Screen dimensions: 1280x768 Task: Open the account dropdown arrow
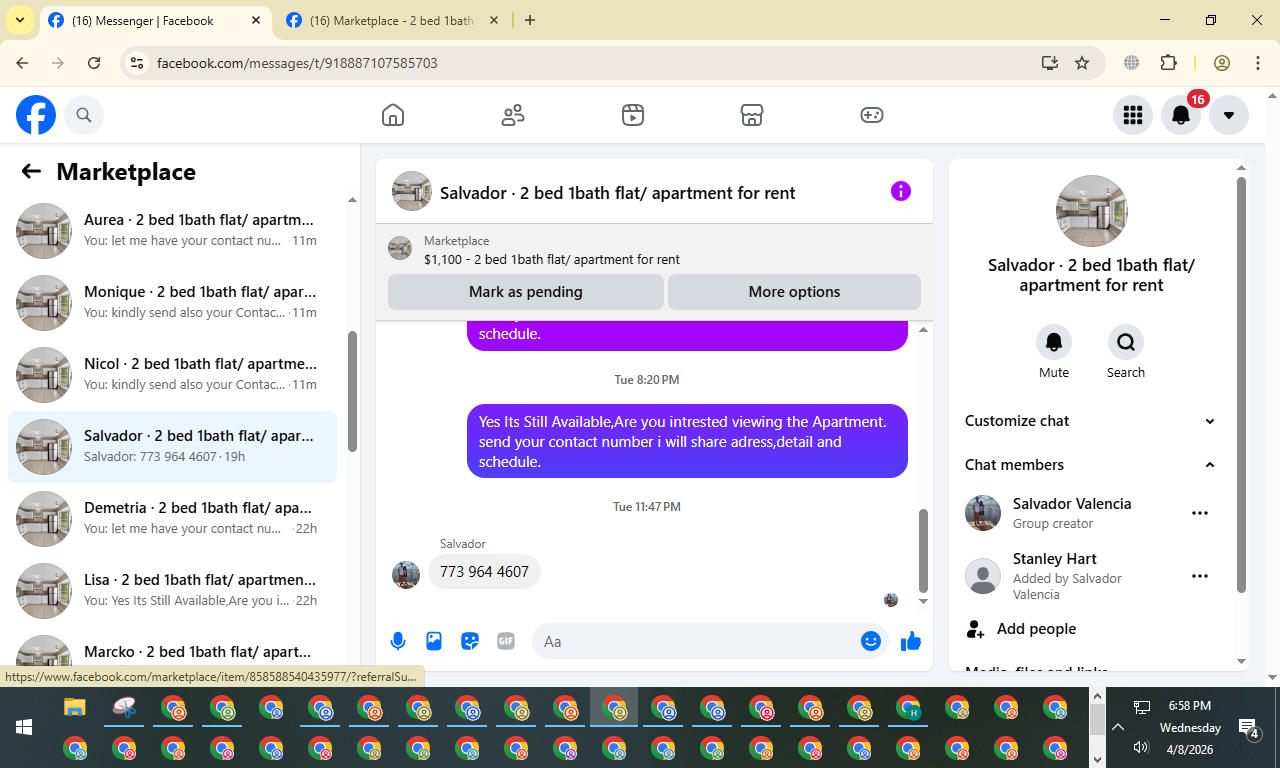pos(1229,115)
